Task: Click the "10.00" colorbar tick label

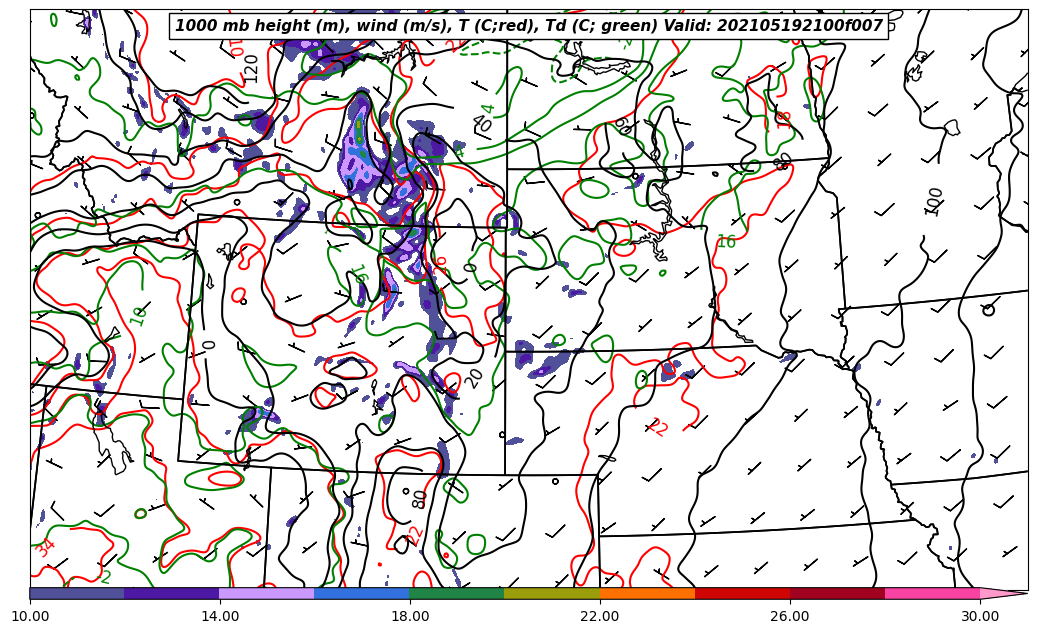Action: pos(30,616)
